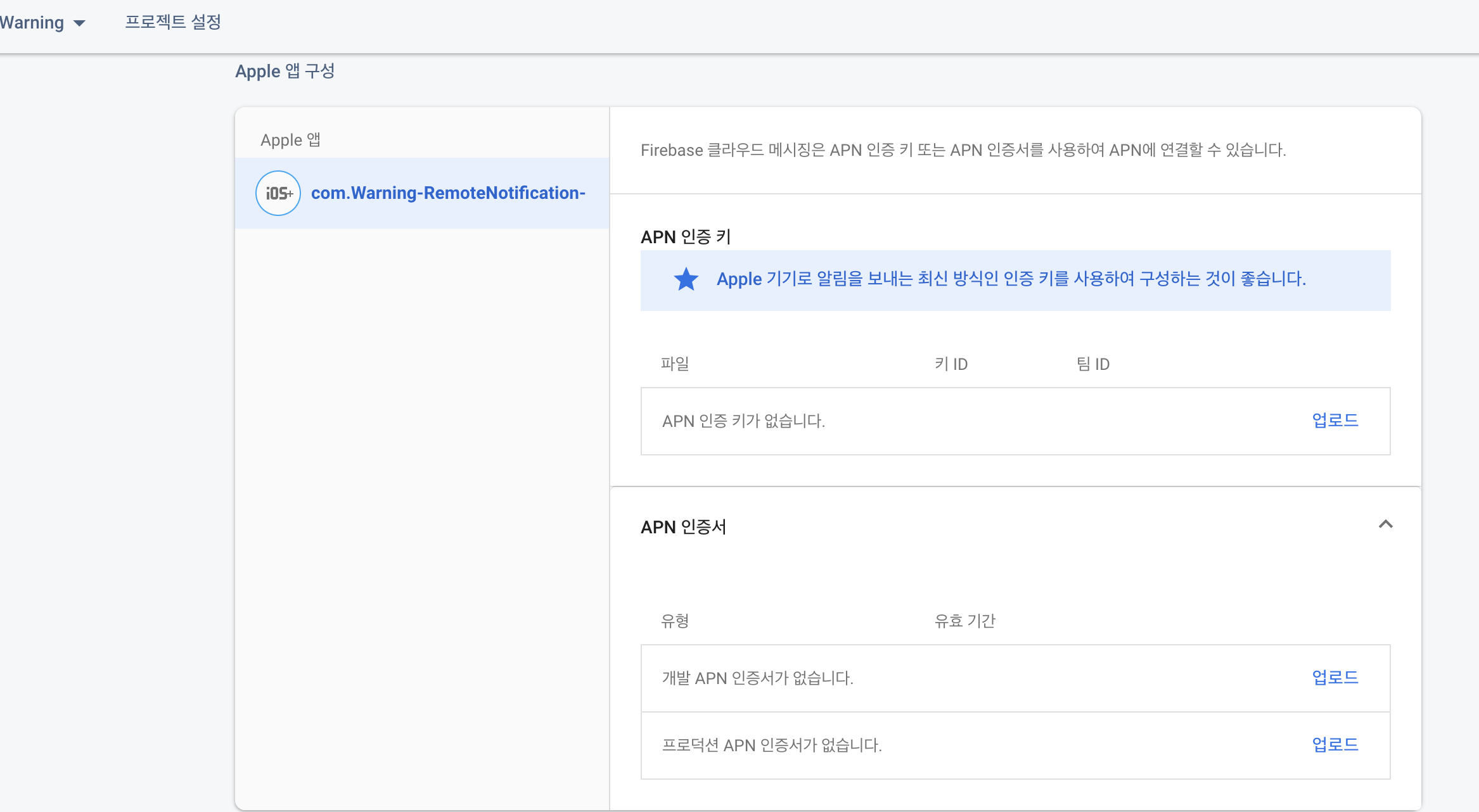Screen dimensions: 1479x812
Task: Click the 'APN 인증 키가 없습니다' row
Action: 743,421
